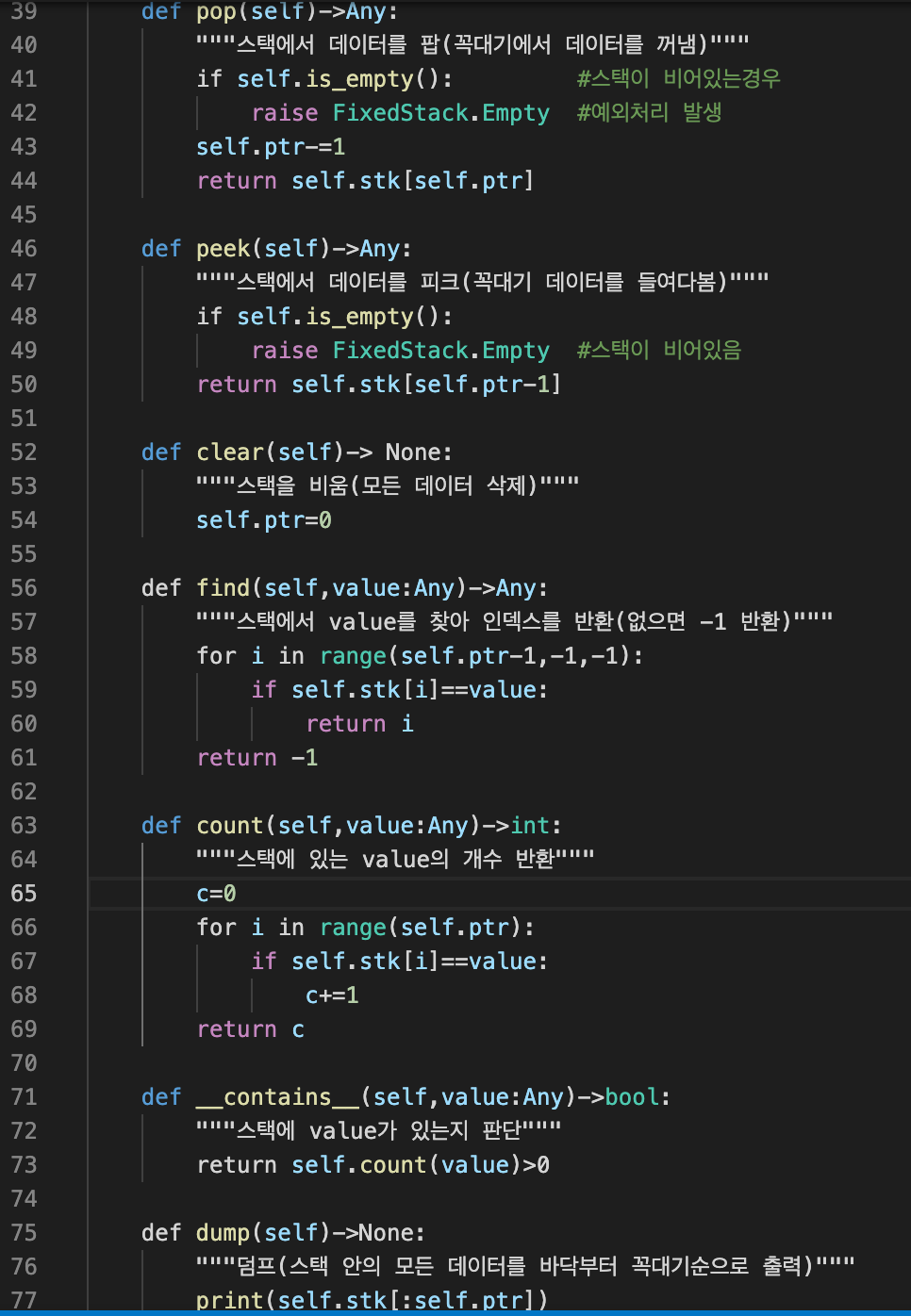Select the 'clear' function name
Screen dimensions: 911x1316
point(230,452)
